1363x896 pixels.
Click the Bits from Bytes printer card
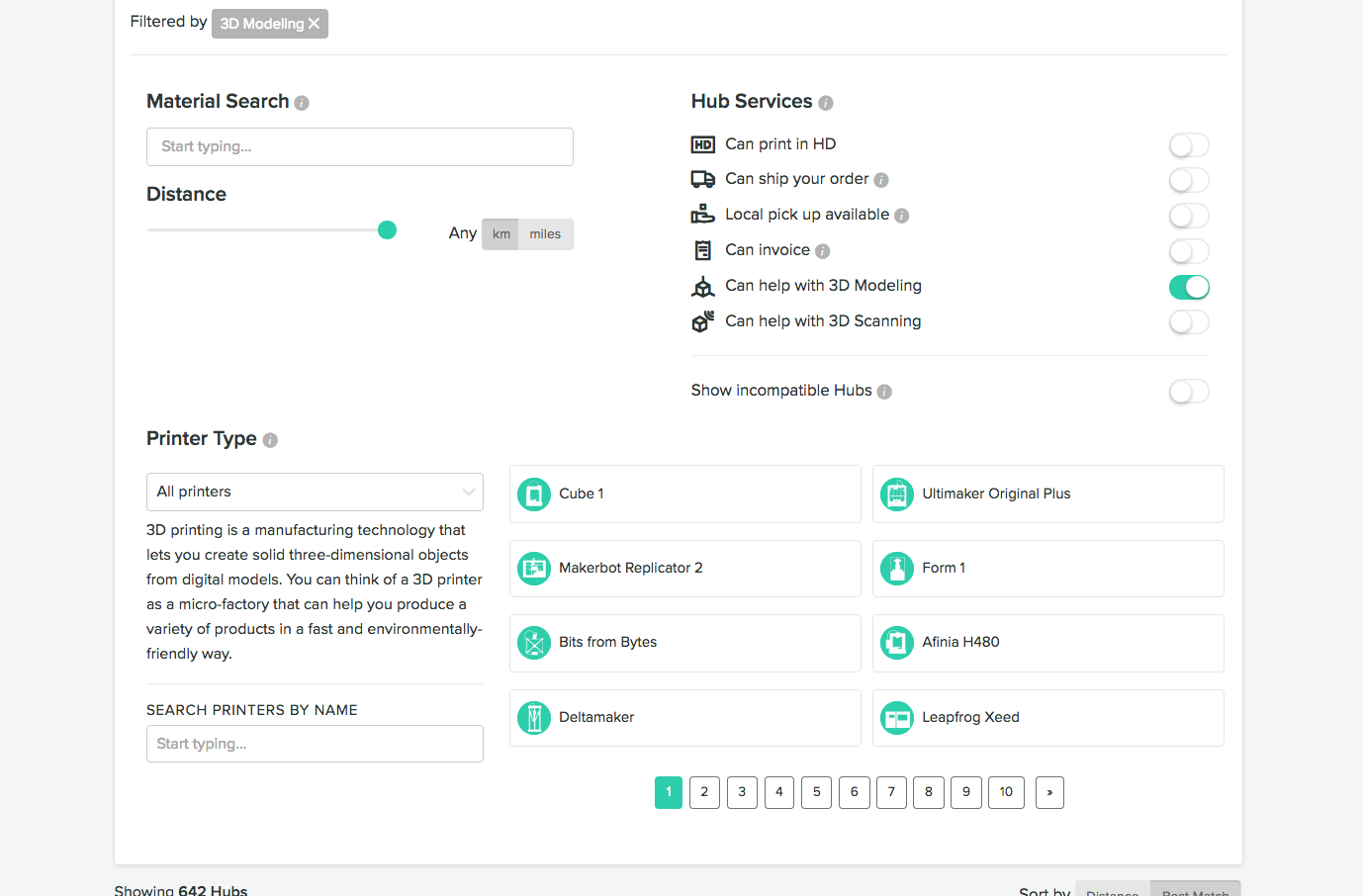pos(684,643)
